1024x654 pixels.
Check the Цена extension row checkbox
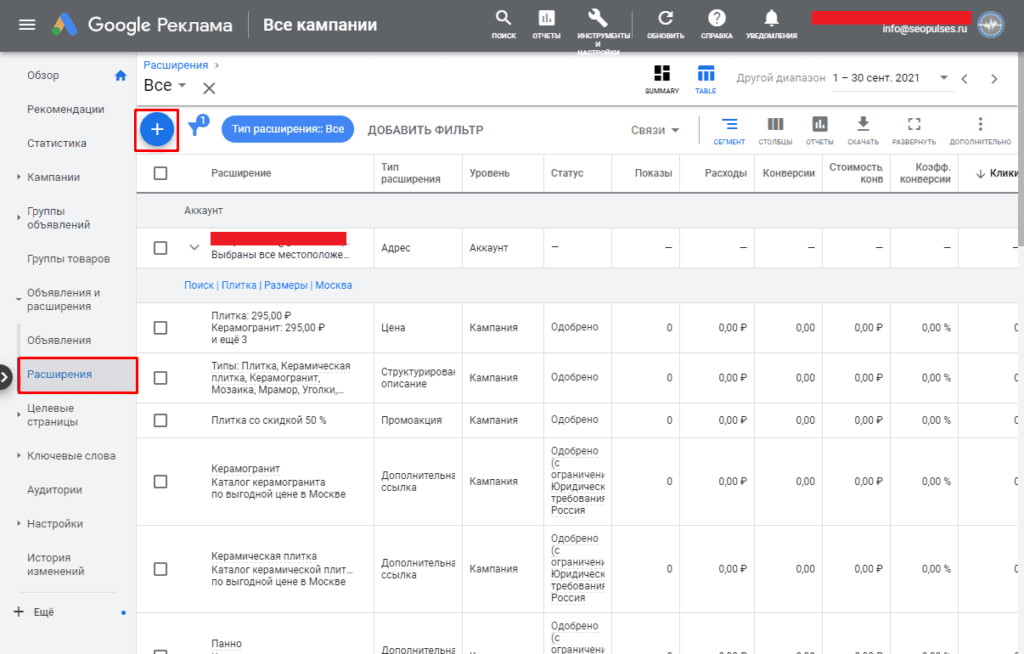160,328
